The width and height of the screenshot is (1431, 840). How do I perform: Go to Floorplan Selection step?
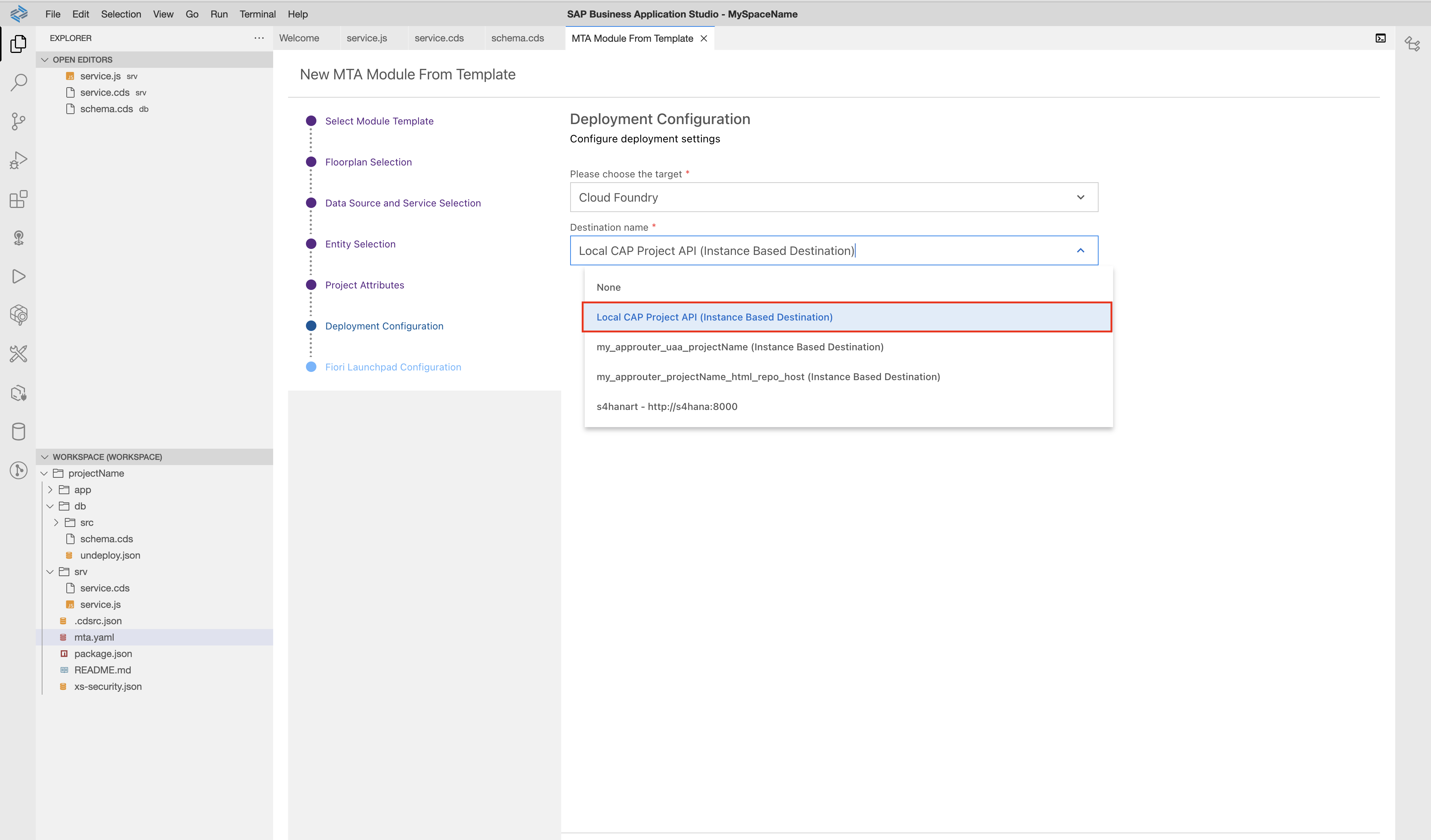point(368,162)
